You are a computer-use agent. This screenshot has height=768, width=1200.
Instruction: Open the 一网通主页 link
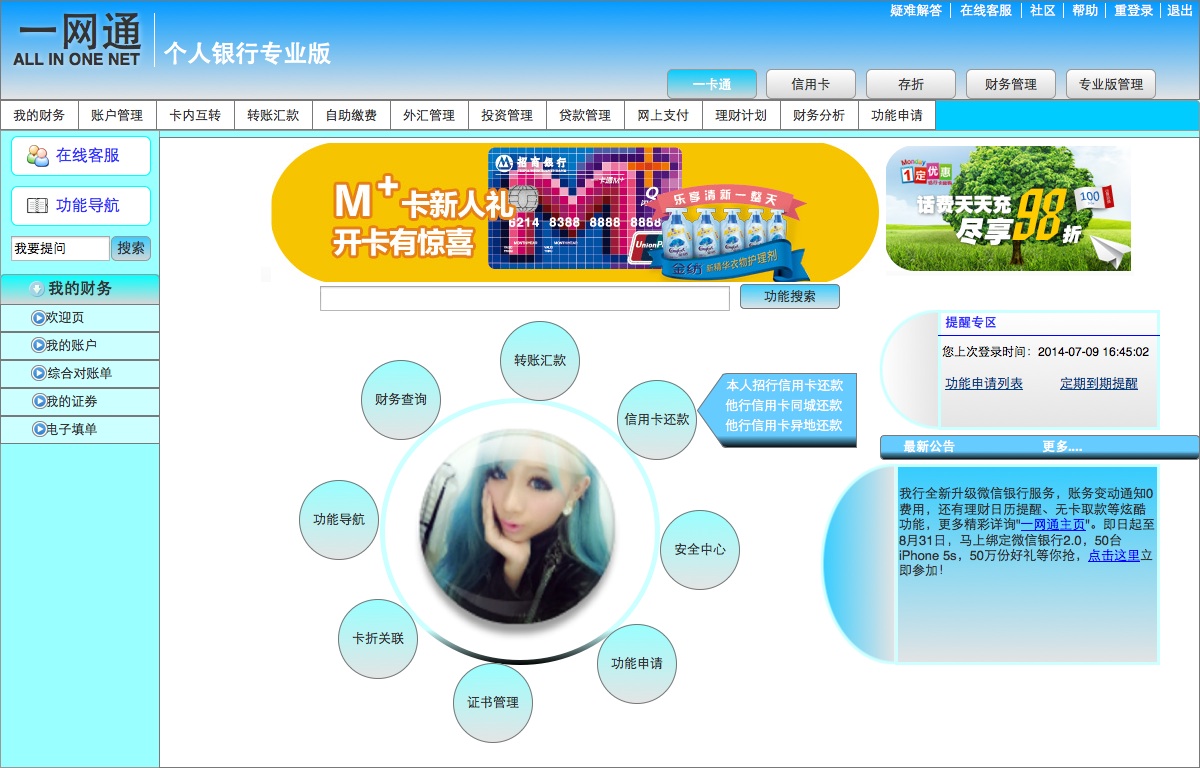point(1053,524)
